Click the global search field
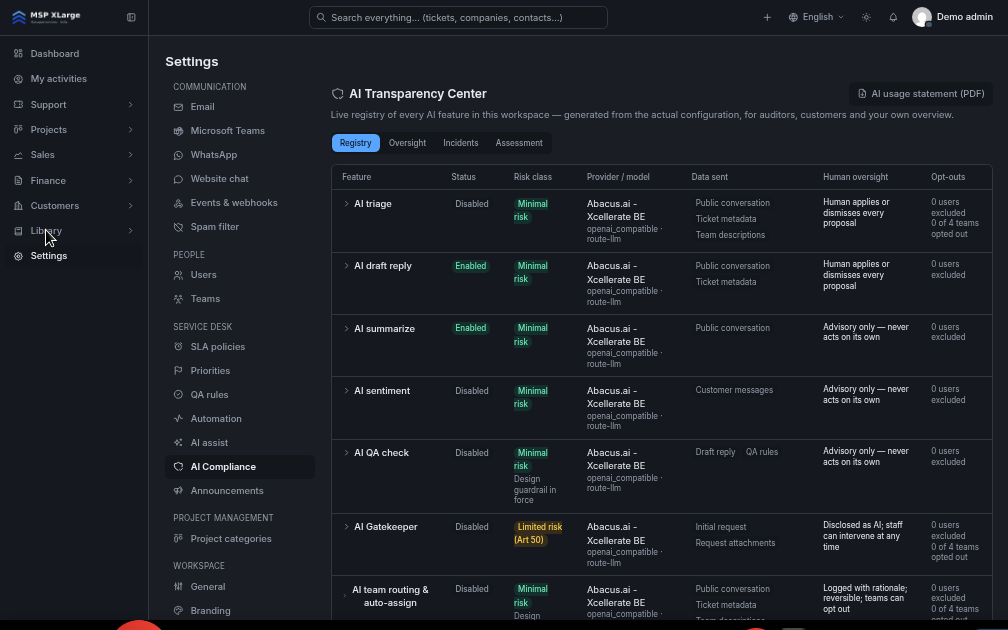 458,17
